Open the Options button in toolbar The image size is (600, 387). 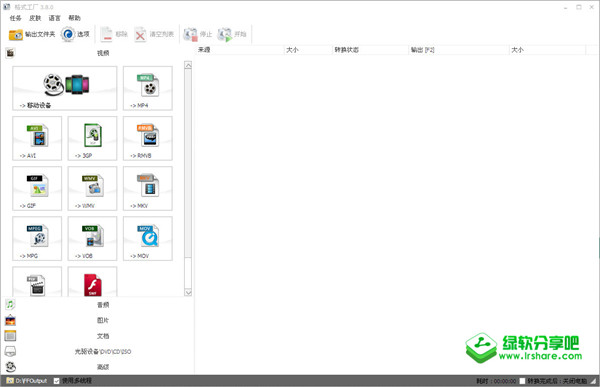pyautogui.click(x=75, y=34)
